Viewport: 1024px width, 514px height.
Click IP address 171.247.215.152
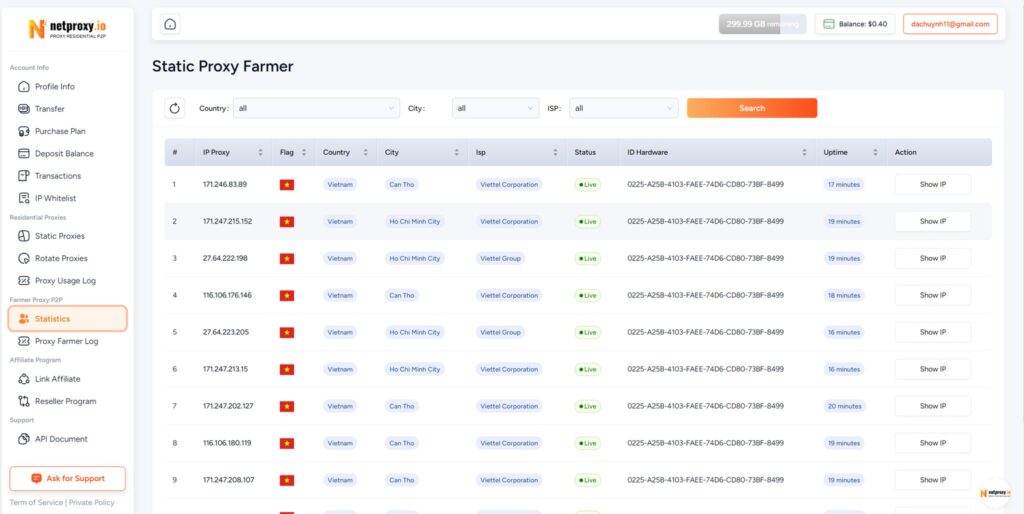[227, 221]
